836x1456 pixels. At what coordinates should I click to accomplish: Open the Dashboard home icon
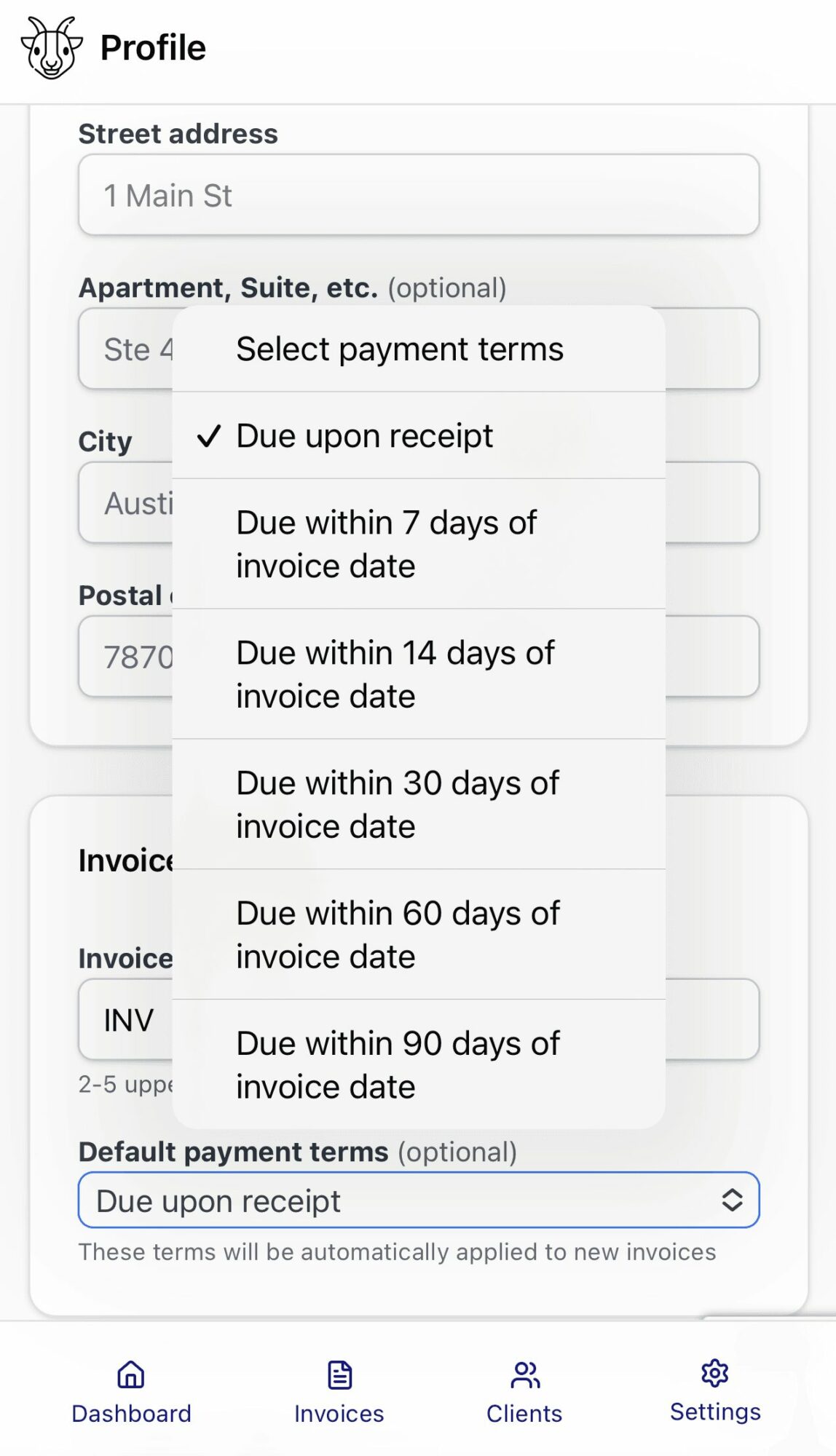point(131,1374)
